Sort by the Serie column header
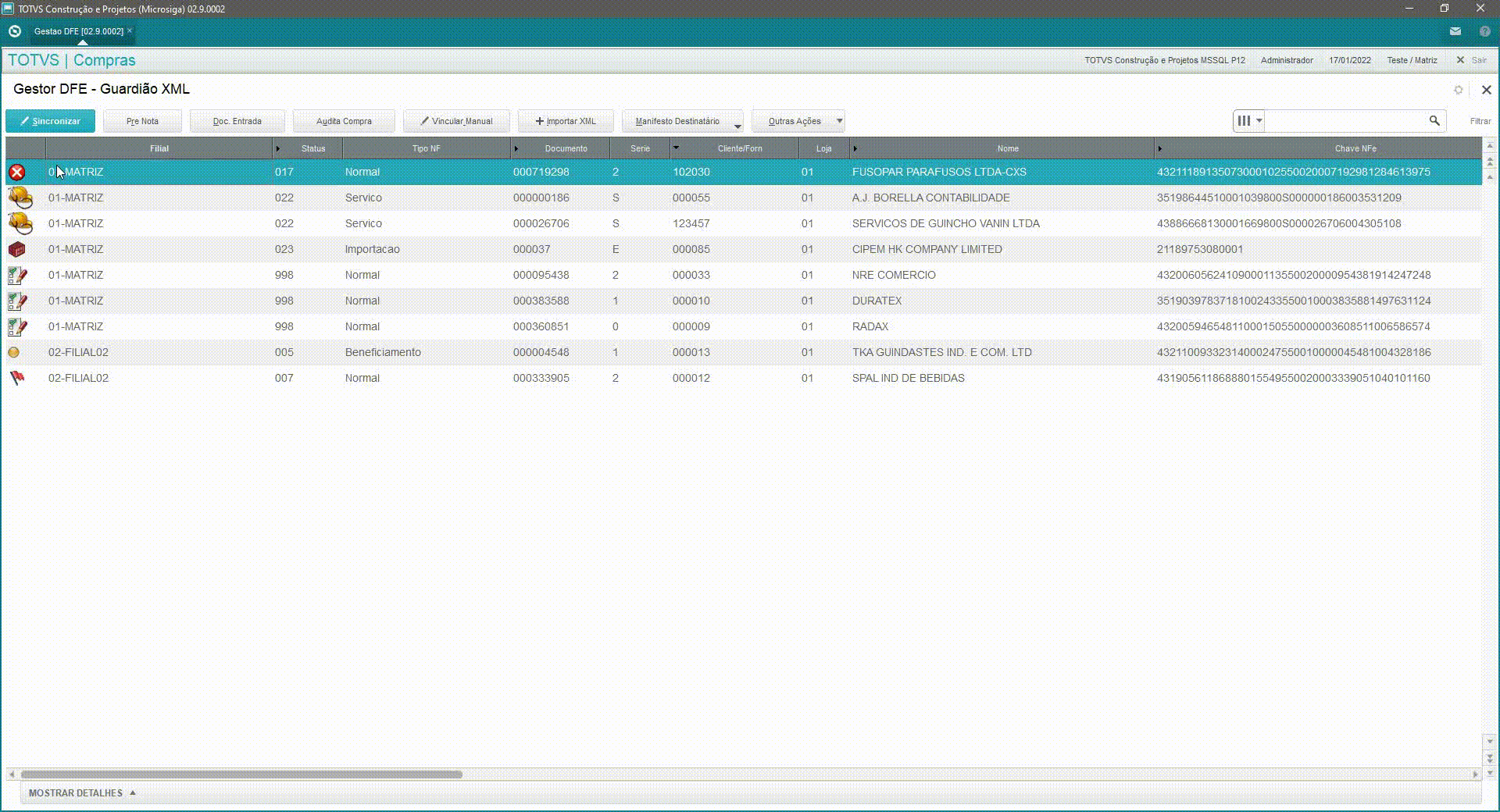The width and height of the screenshot is (1500, 812). click(640, 148)
